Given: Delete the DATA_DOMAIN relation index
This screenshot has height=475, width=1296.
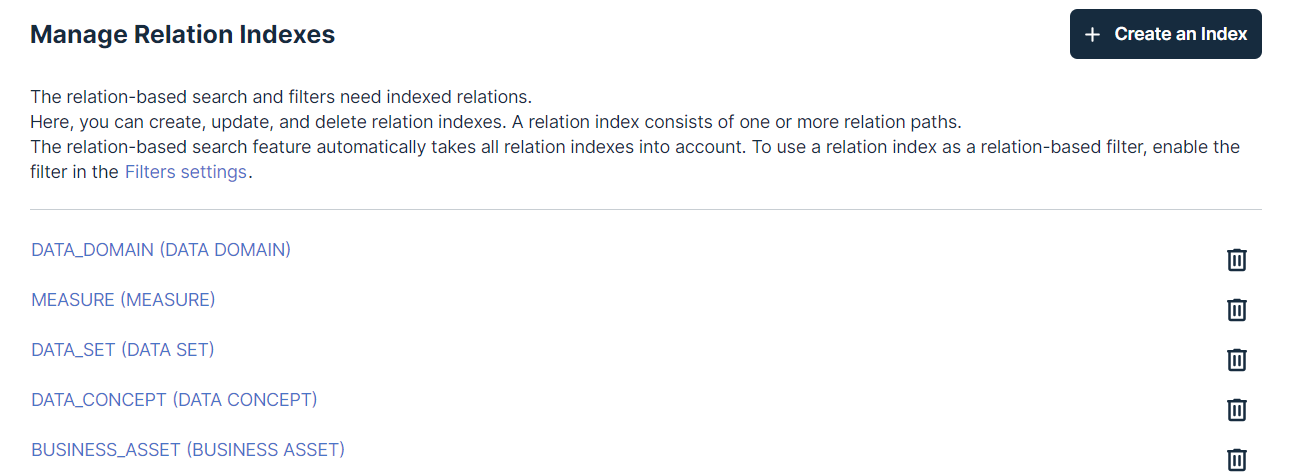Looking at the screenshot, I should coord(1237,260).
